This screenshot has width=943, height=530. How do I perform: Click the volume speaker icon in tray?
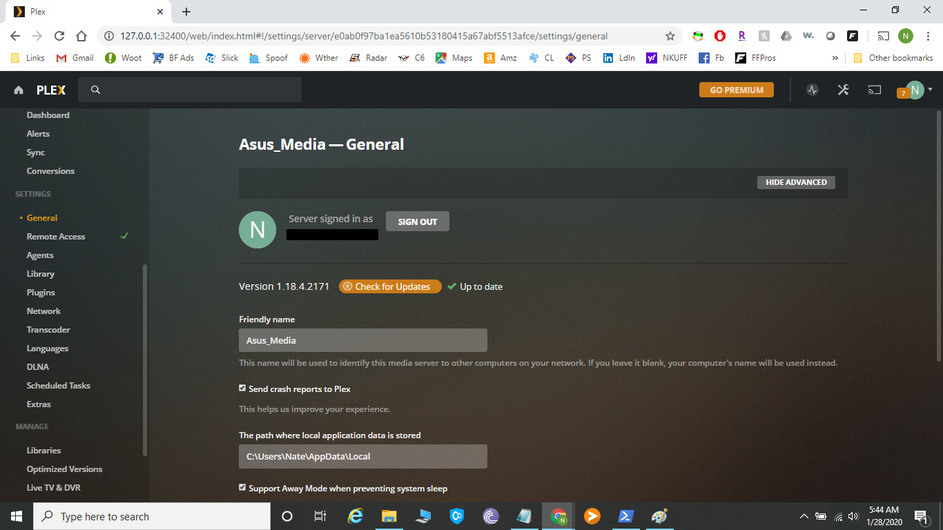(x=853, y=516)
